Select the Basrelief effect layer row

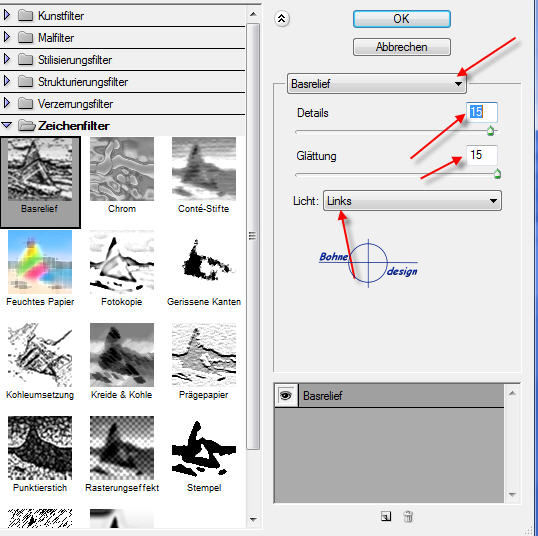[401, 396]
